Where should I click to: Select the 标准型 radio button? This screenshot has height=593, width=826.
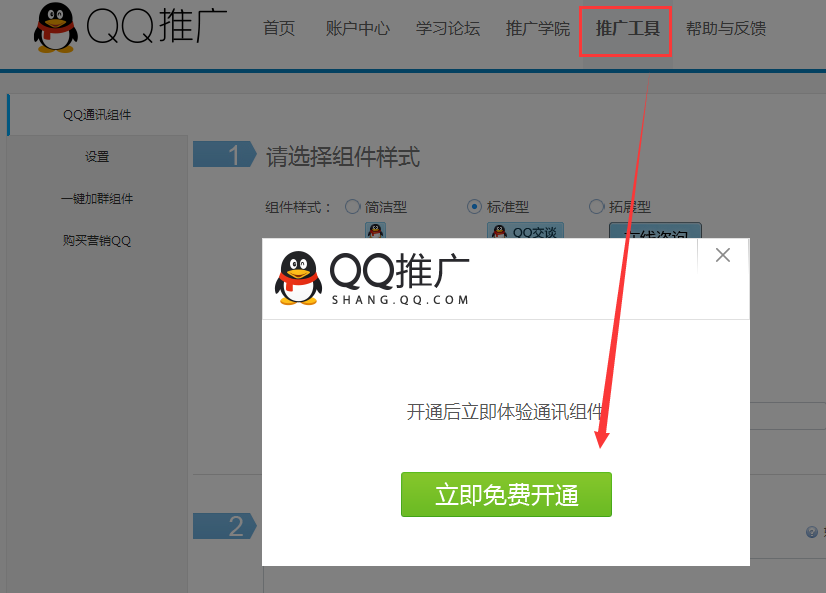[x=475, y=207]
